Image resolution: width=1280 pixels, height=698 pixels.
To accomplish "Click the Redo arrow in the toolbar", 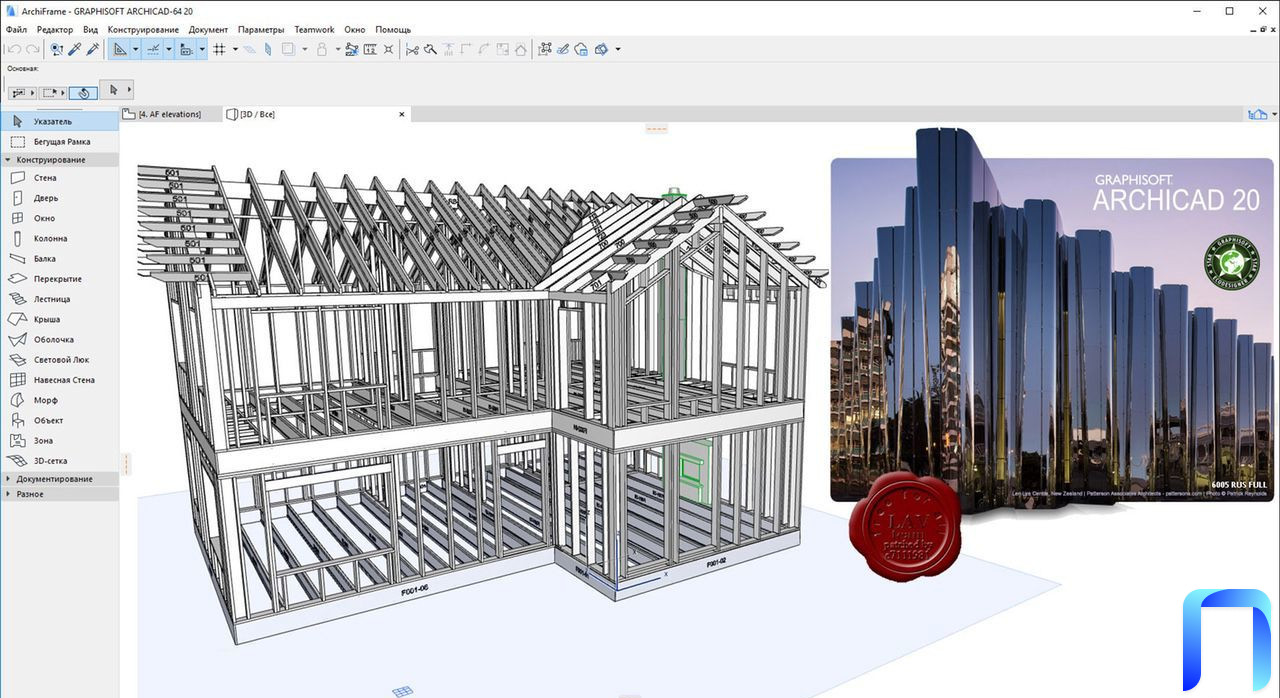I will pyautogui.click(x=32, y=49).
